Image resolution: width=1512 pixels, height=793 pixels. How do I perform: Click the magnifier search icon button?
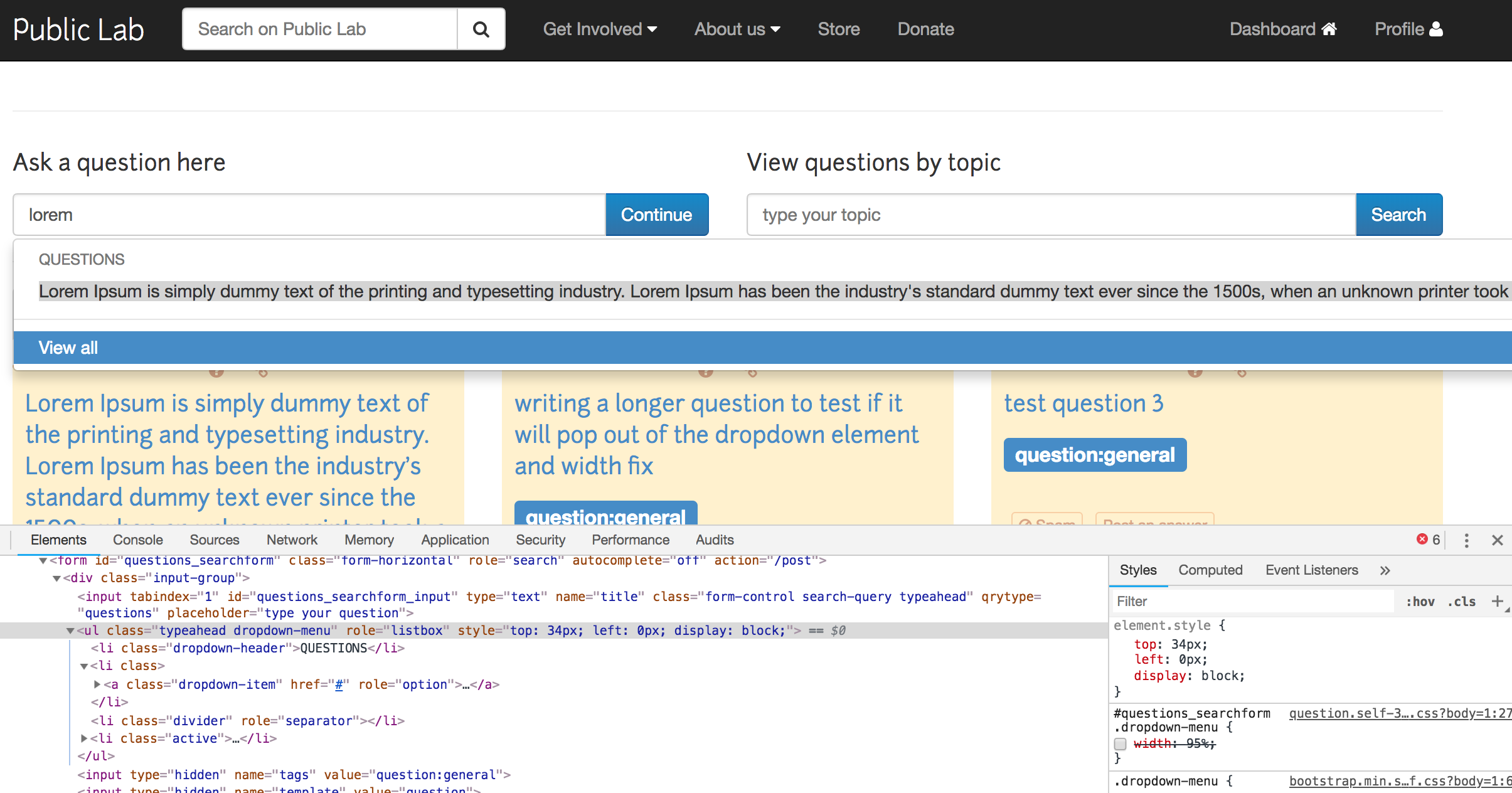tap(481, 29)
